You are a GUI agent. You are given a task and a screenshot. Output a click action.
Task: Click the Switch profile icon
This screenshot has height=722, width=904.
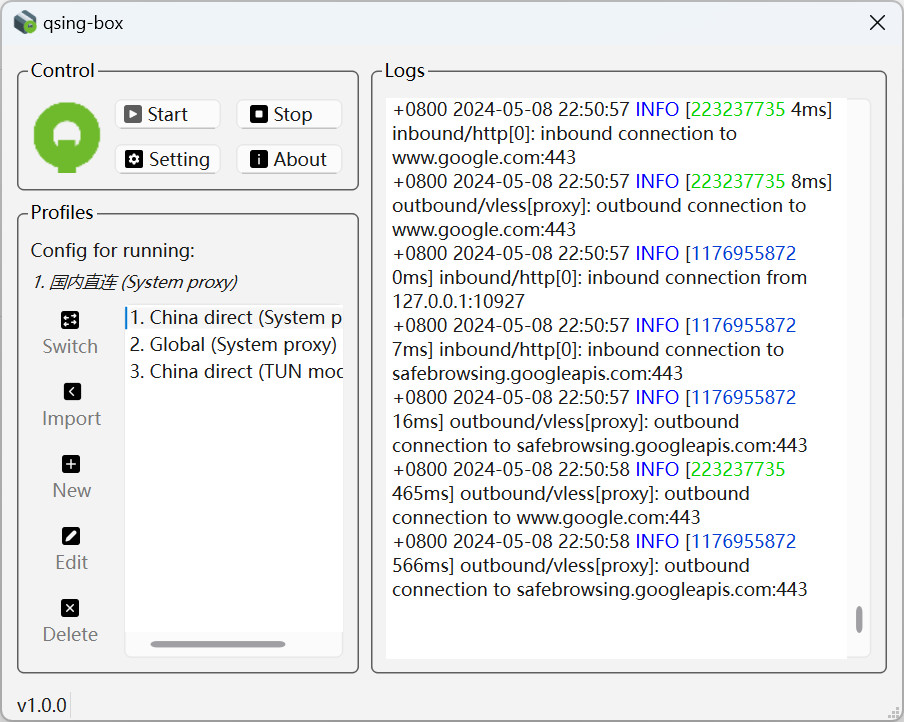(70, 319)
